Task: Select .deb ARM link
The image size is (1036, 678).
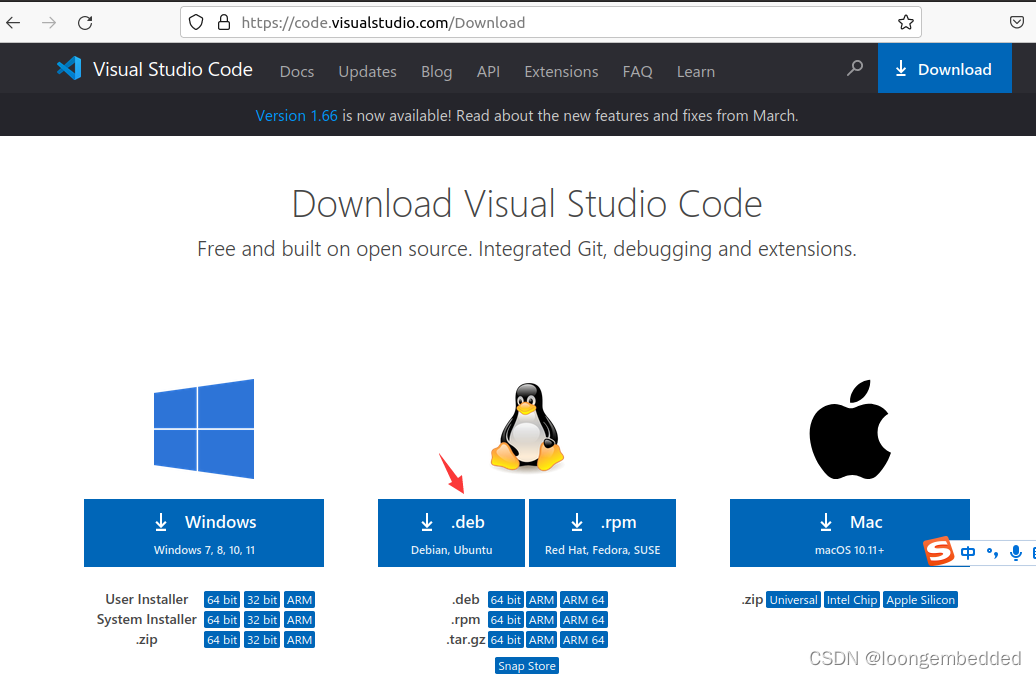Action: pos(541,600)
